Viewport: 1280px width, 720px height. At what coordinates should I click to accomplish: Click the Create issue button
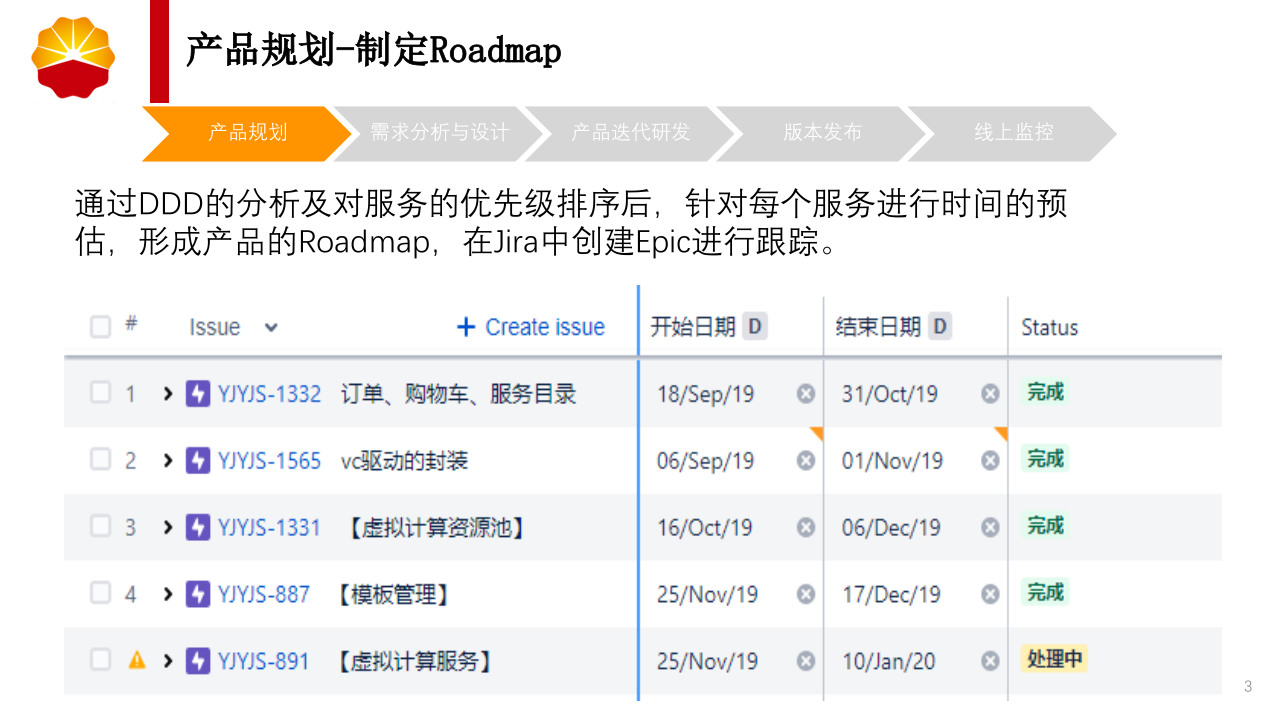click(529, 327)
